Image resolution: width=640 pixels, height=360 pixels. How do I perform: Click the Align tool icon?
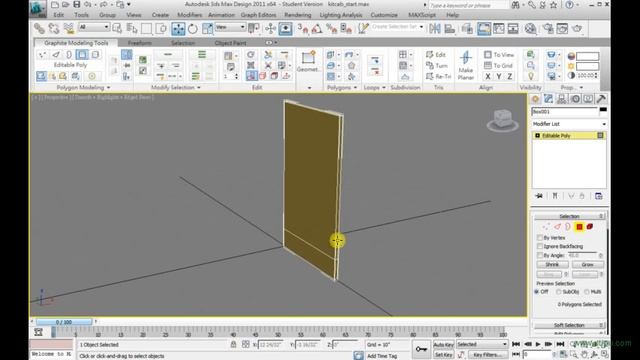449,29
